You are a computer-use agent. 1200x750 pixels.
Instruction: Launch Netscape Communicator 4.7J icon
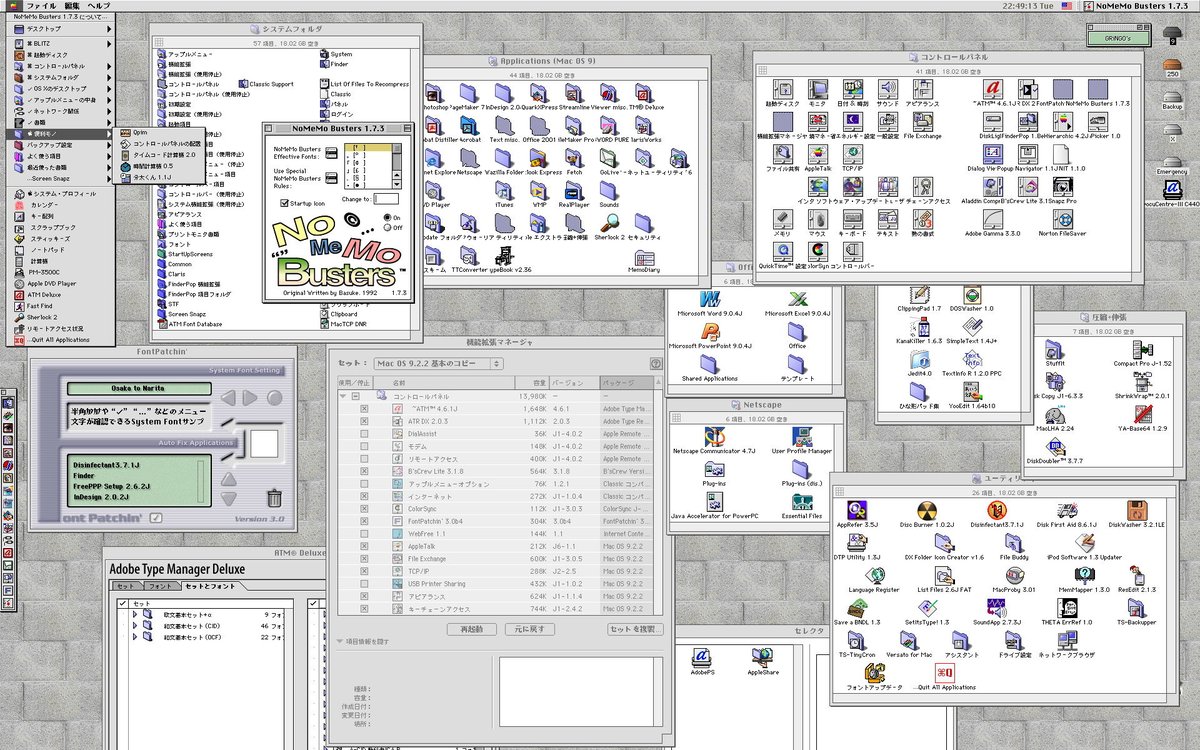point(713,437)
